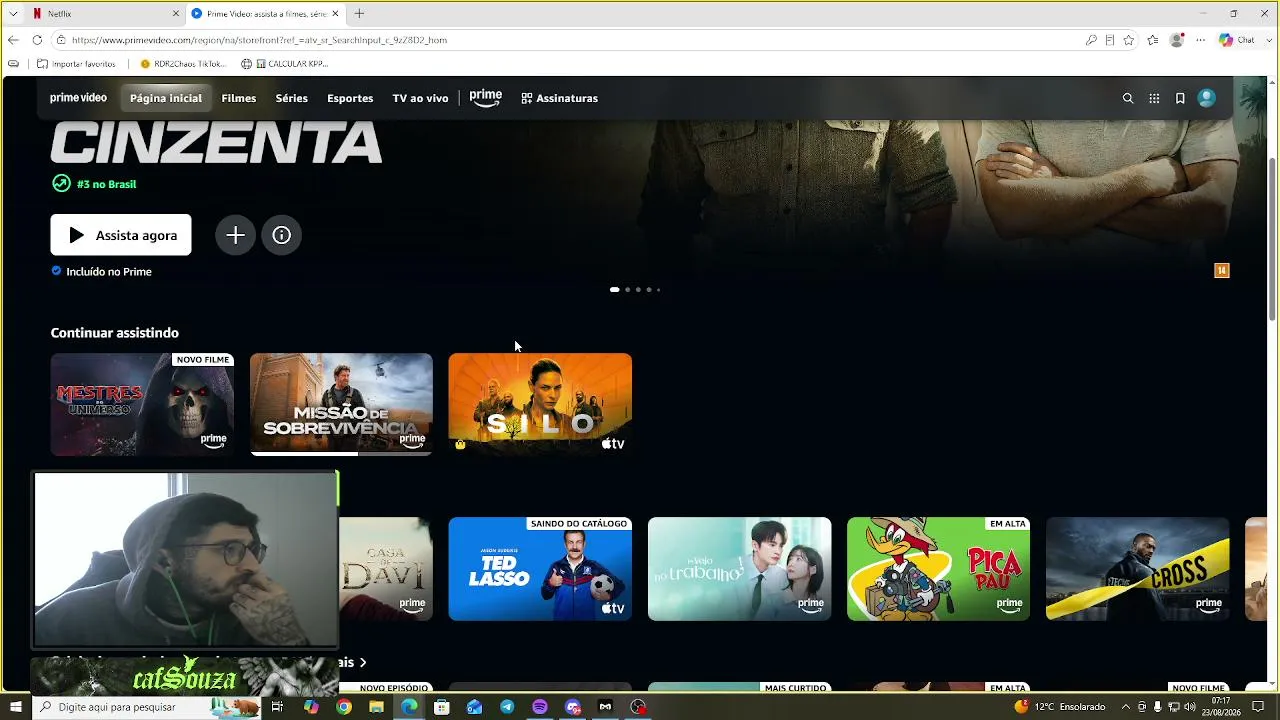This screenshot has height=720, width=1280.
Task: Open Telegram from the taskbar
Action: tap(507, 707)
